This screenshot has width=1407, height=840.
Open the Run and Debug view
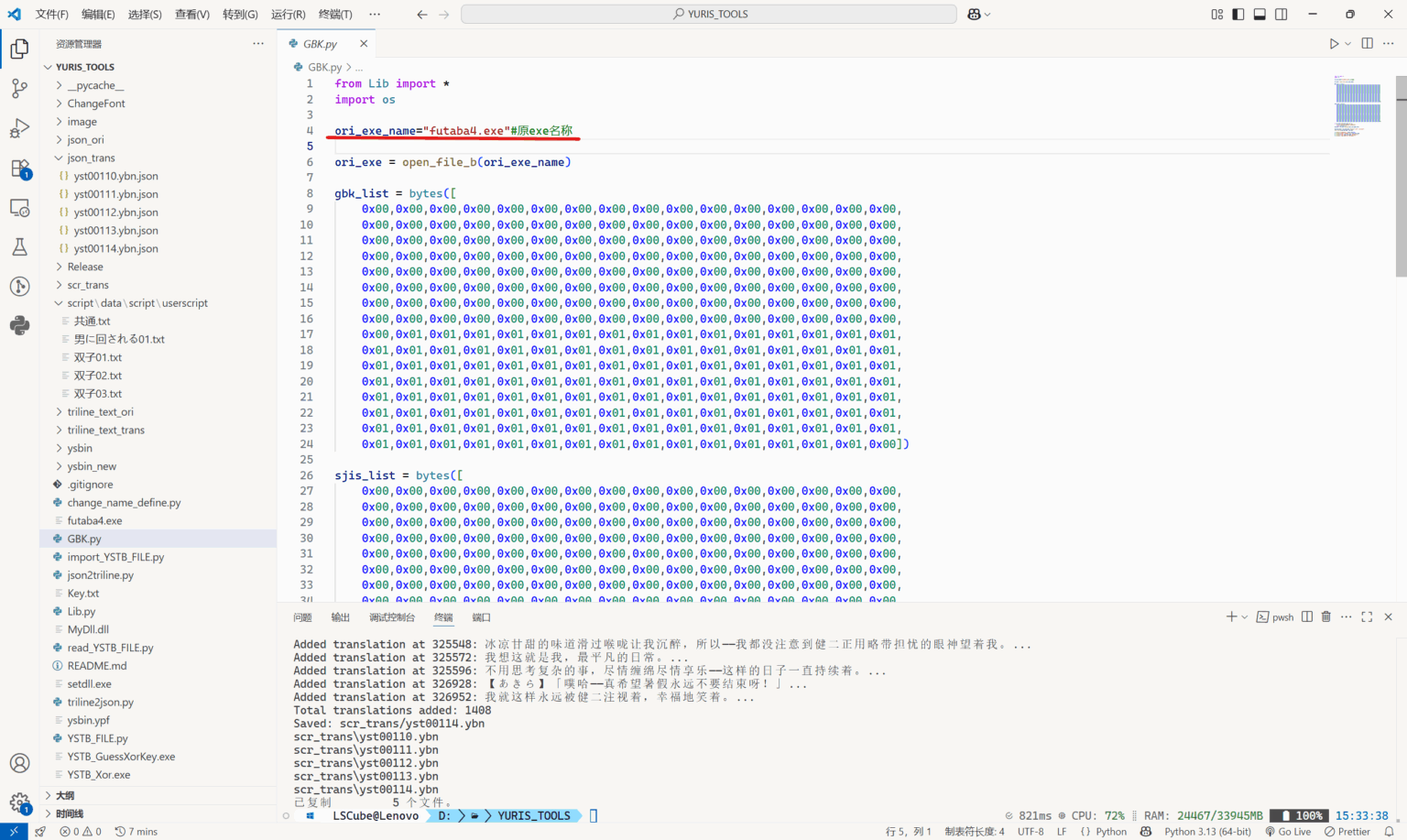point(19,128)
